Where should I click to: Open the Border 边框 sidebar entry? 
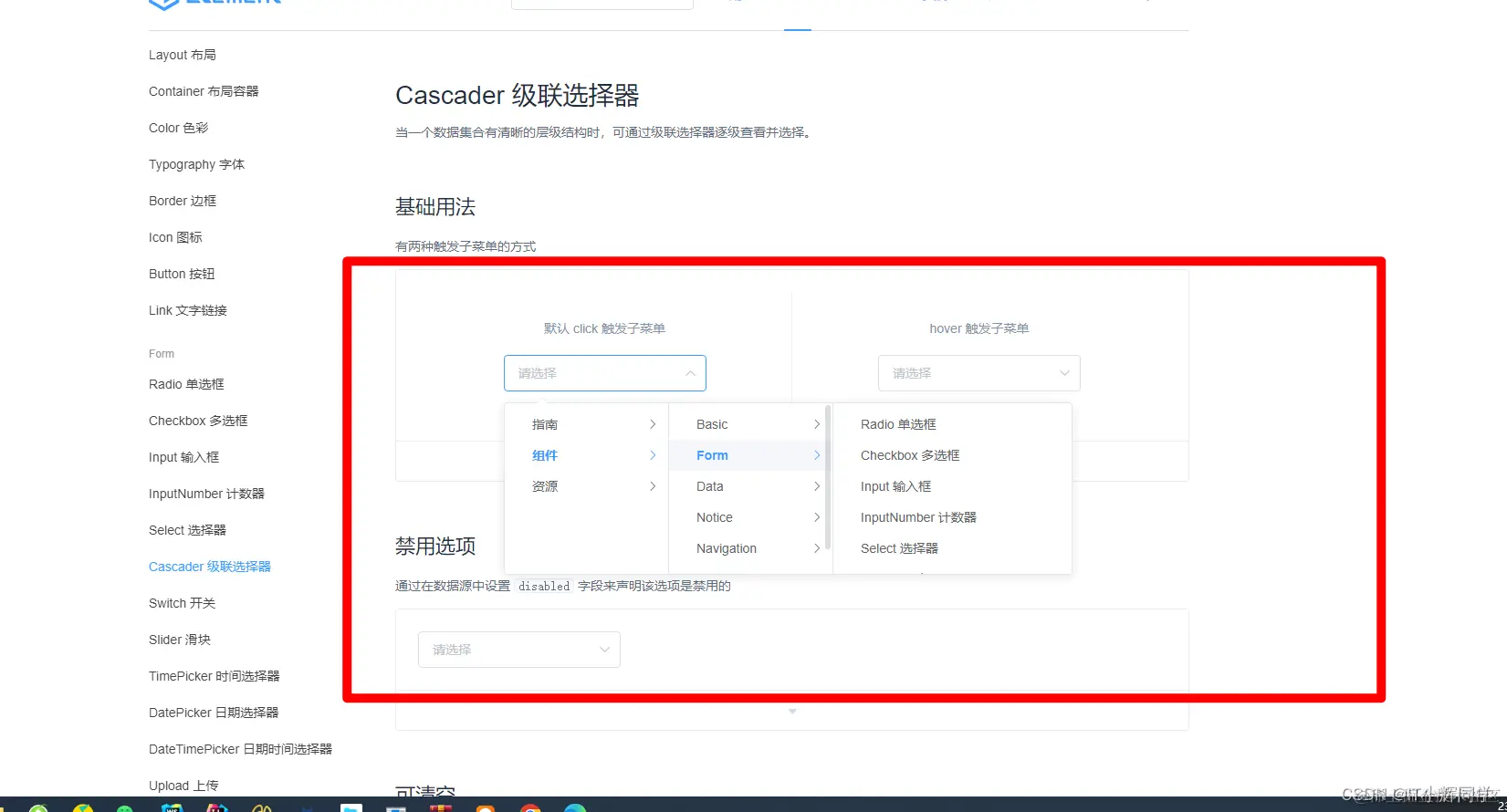pos(183,201)
